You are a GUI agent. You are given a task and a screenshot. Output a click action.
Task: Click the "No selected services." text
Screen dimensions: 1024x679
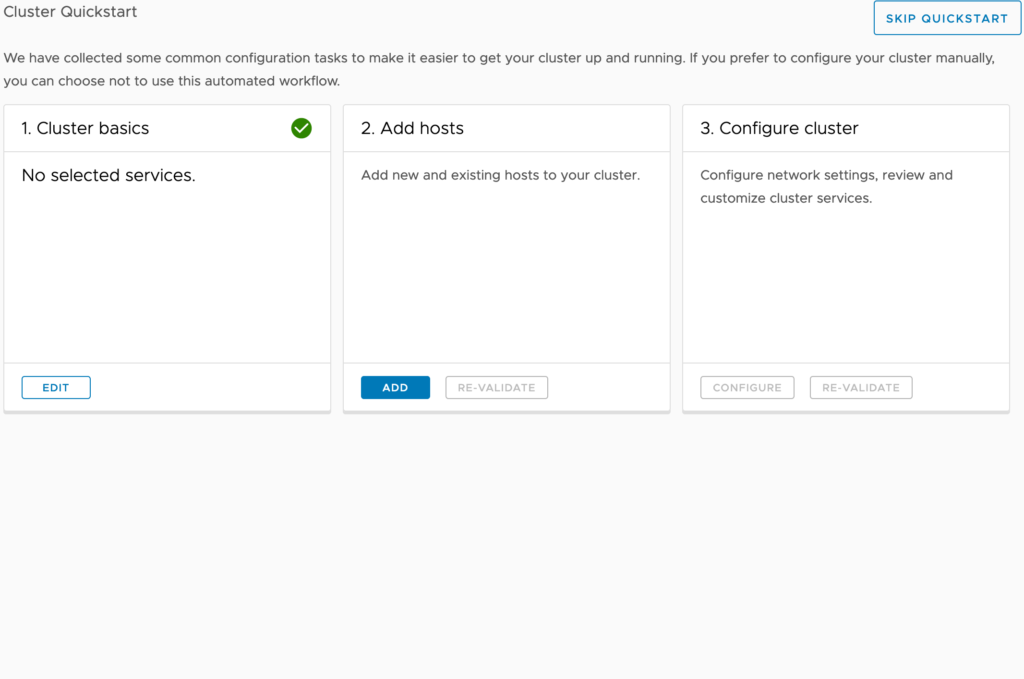click(x=108, y=175)
